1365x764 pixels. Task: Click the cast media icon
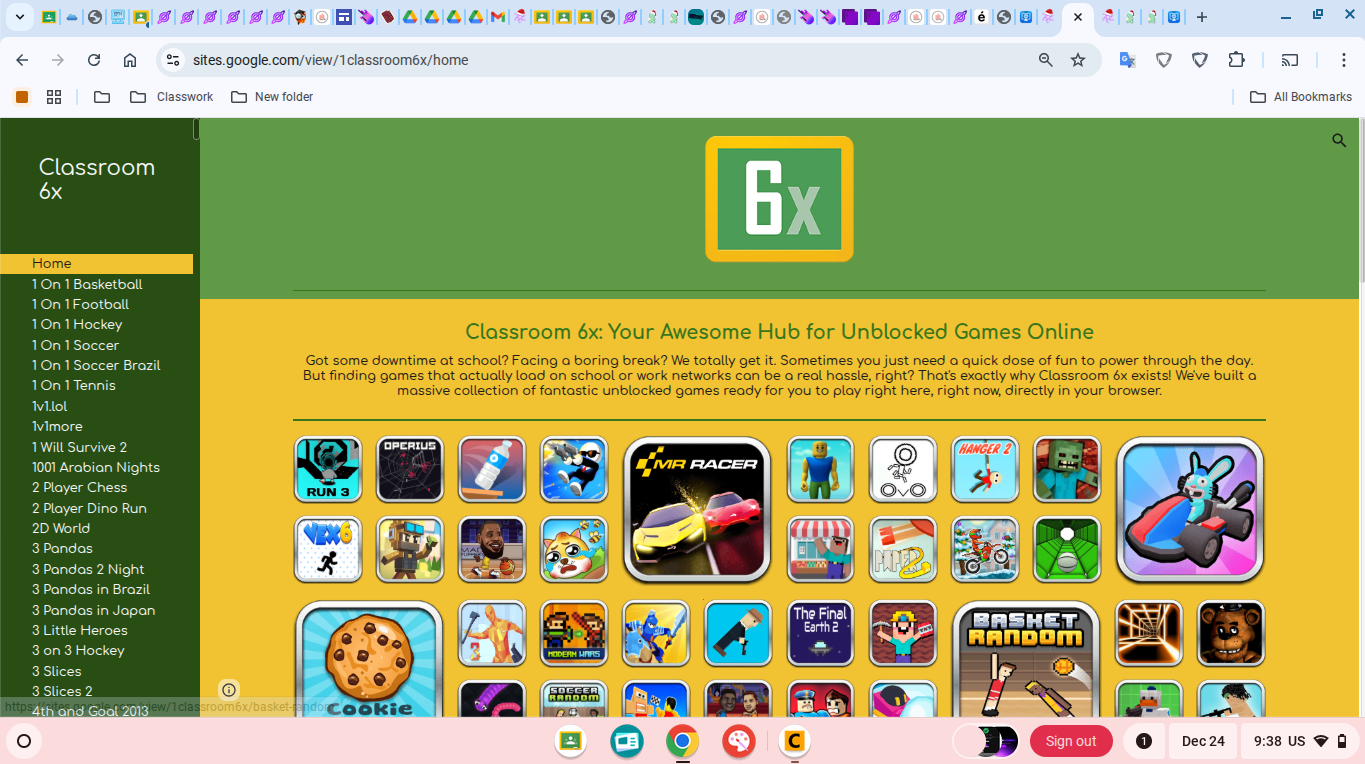1290,60
